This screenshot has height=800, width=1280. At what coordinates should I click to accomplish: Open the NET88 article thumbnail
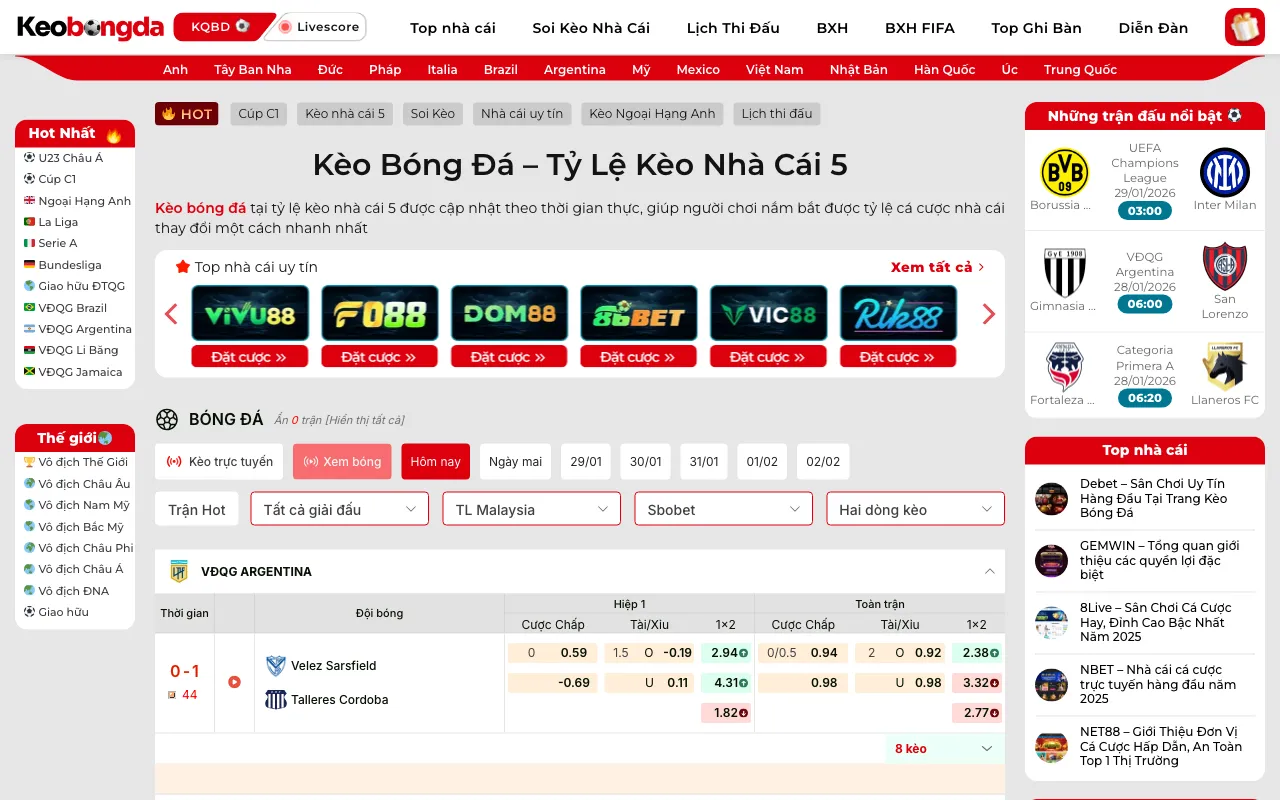[1051, 747]
